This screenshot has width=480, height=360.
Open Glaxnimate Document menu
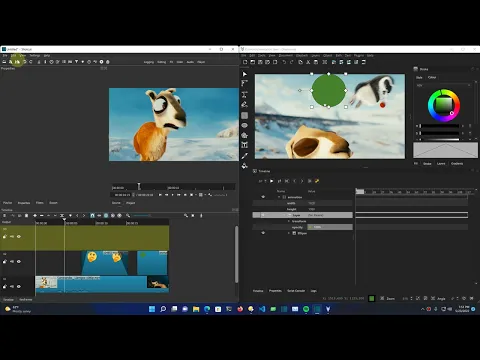(286, 55)
